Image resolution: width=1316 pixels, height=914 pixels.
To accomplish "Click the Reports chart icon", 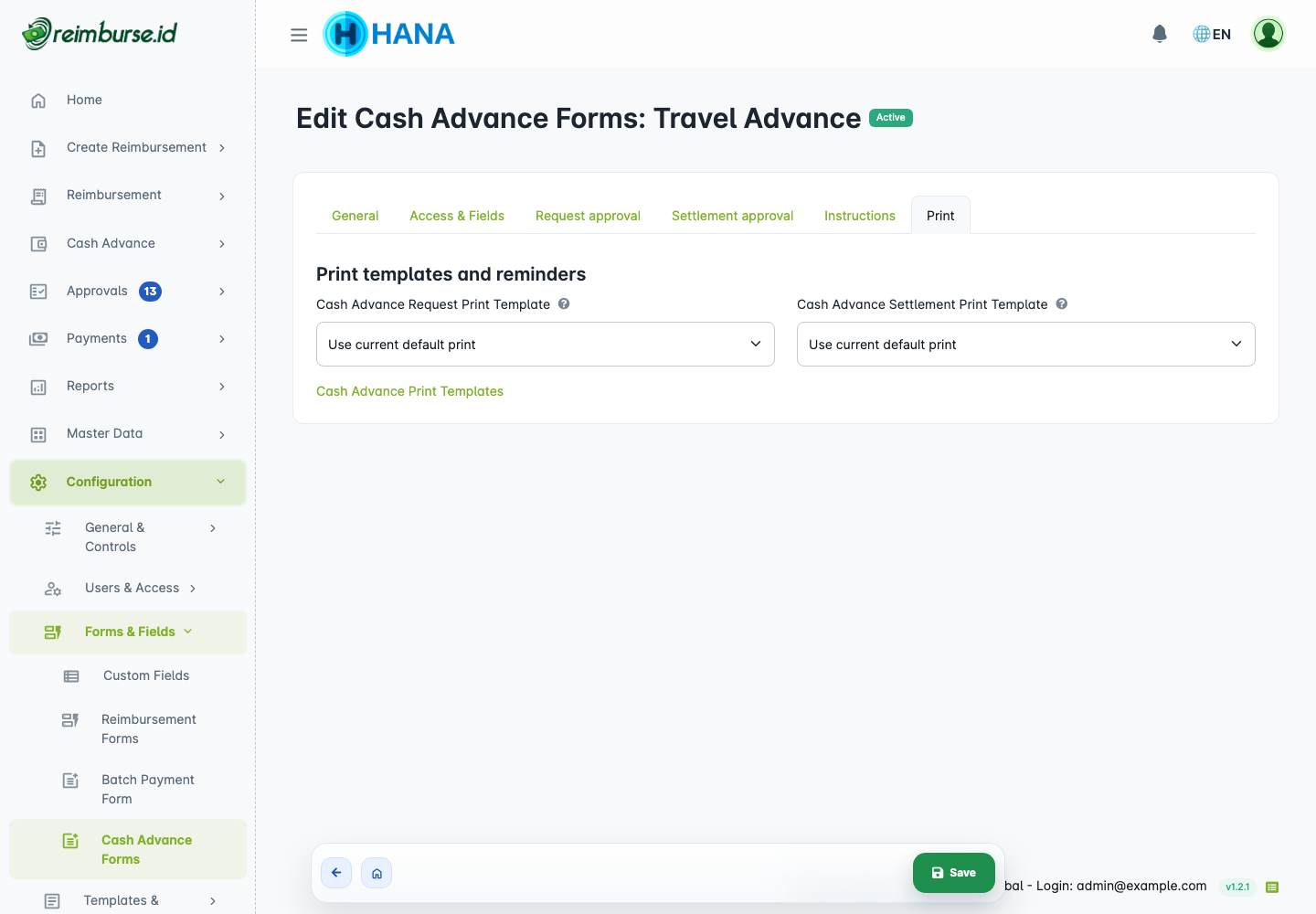I will pyautogui.click(x=38, y=387).
